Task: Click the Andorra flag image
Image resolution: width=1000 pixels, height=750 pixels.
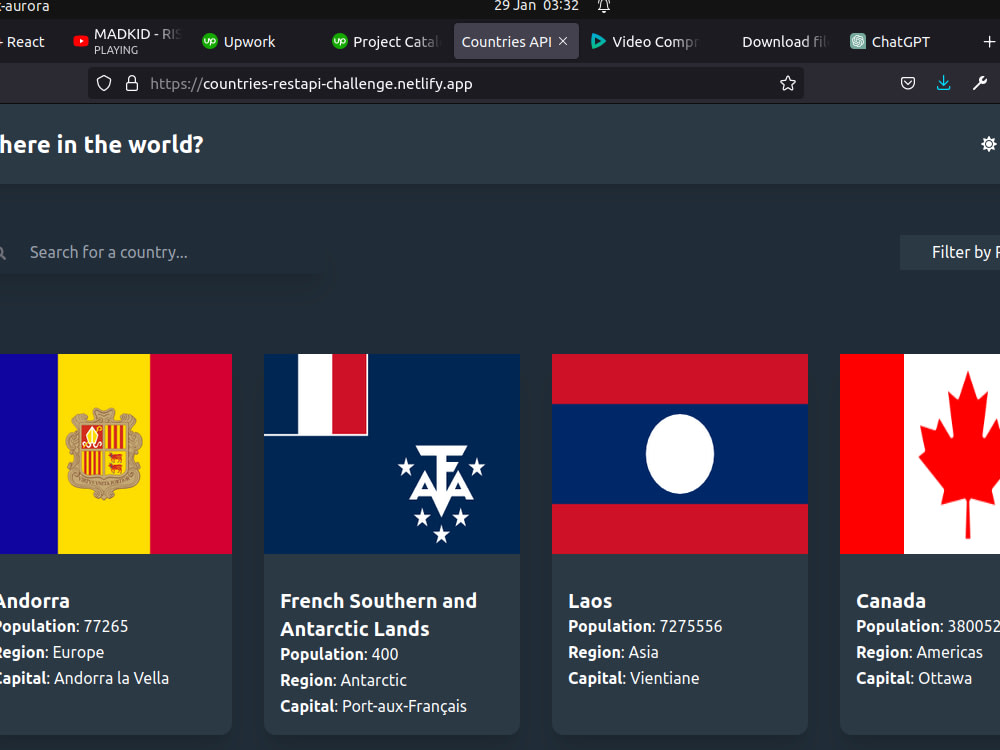Action: (115, 454)
